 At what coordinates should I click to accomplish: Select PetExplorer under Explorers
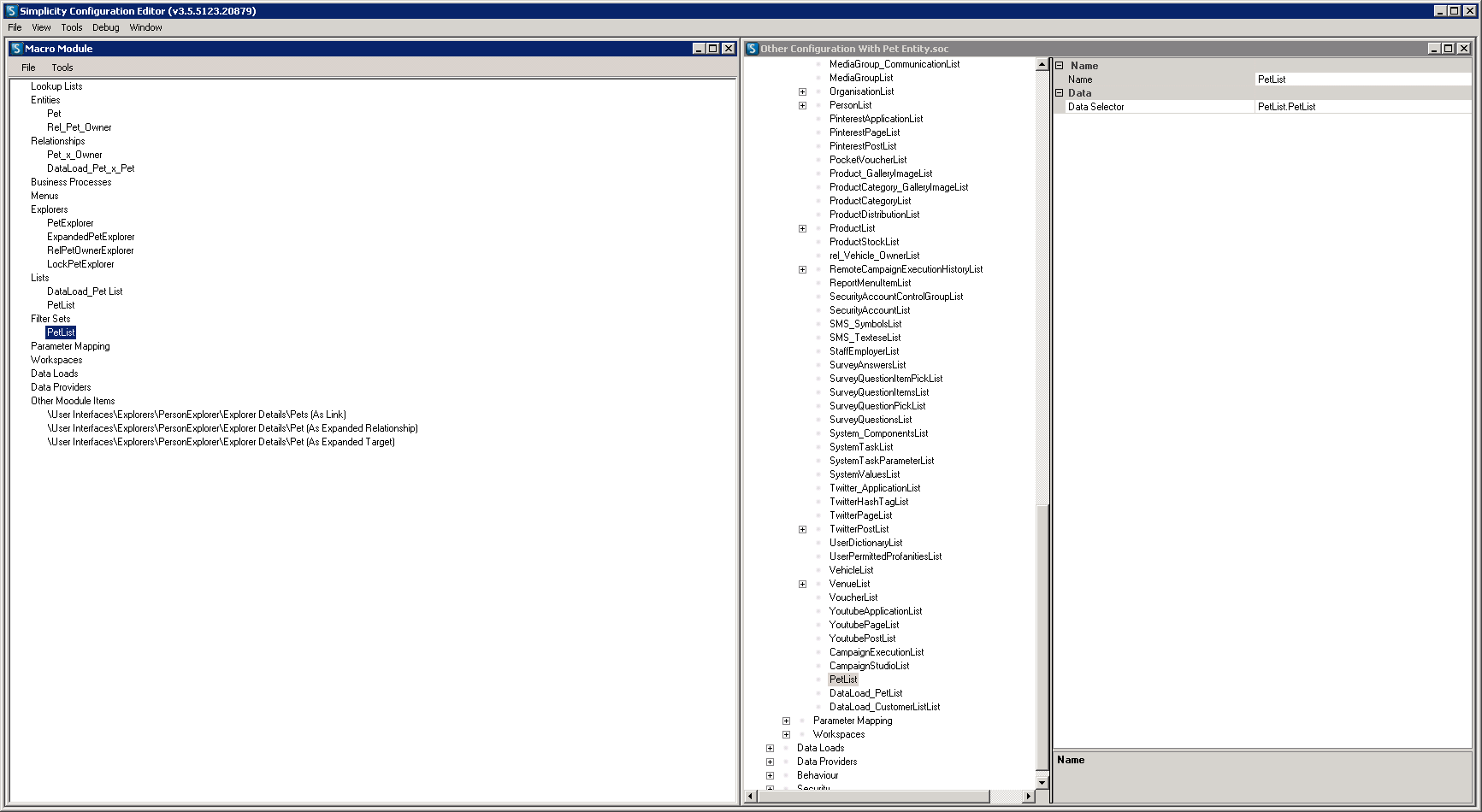[x=70, y=223]
